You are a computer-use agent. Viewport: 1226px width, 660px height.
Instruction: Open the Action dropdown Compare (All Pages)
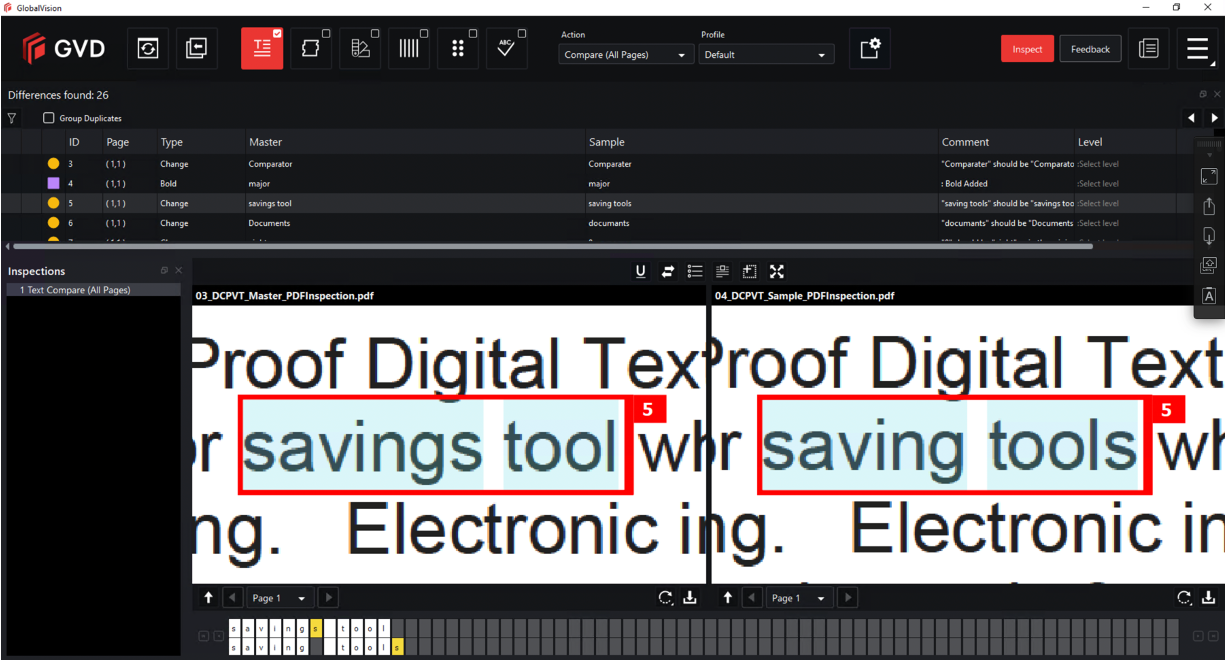point(626,55)
